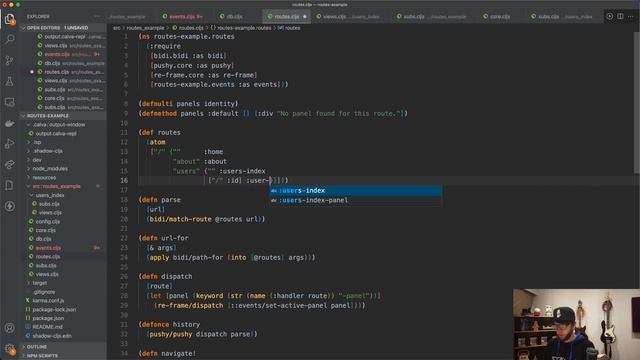Open editor More Actions ellipsis
The width and height of the screenshot is (640, 360).
tap(631, 16)
